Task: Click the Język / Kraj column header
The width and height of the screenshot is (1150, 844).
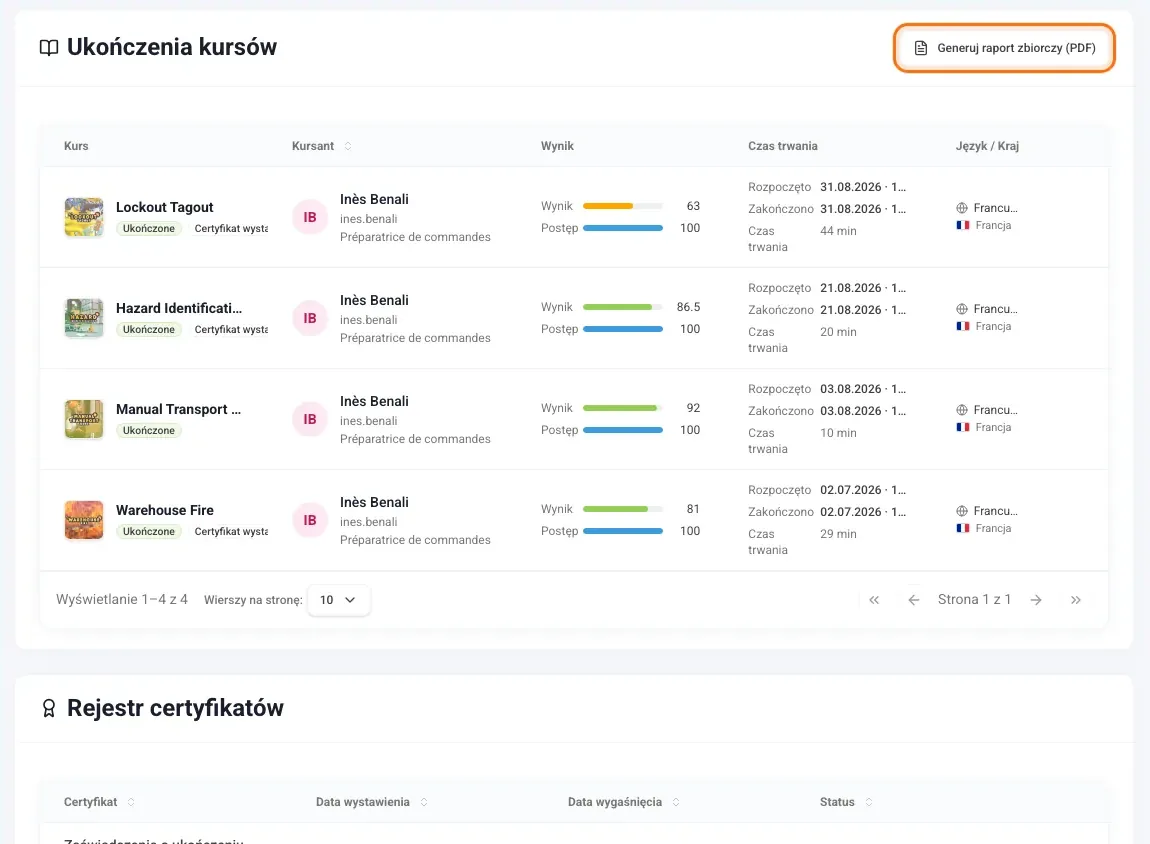Action: [987, 146]
